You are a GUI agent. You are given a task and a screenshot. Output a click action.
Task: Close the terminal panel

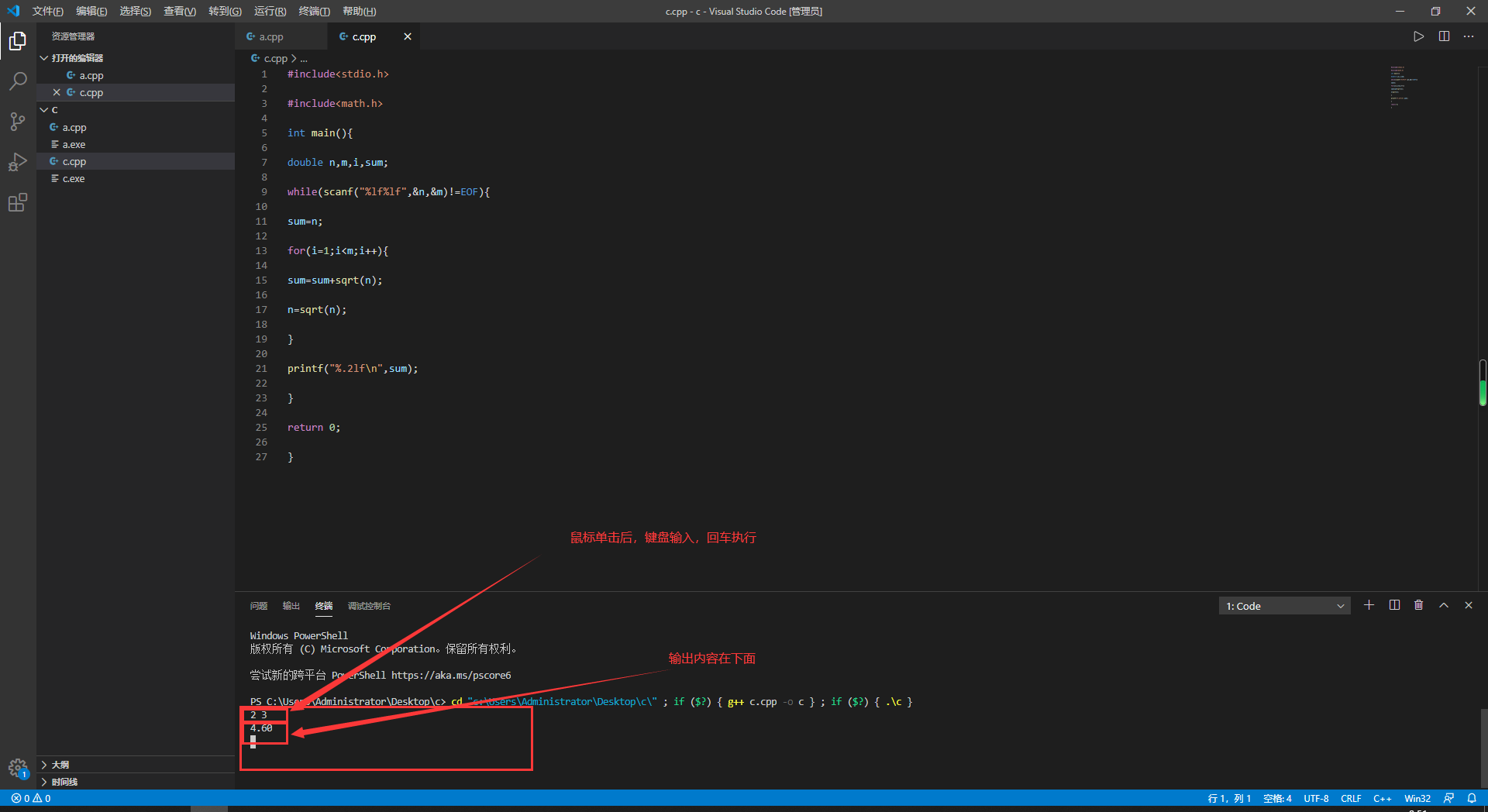point(1469,605)
